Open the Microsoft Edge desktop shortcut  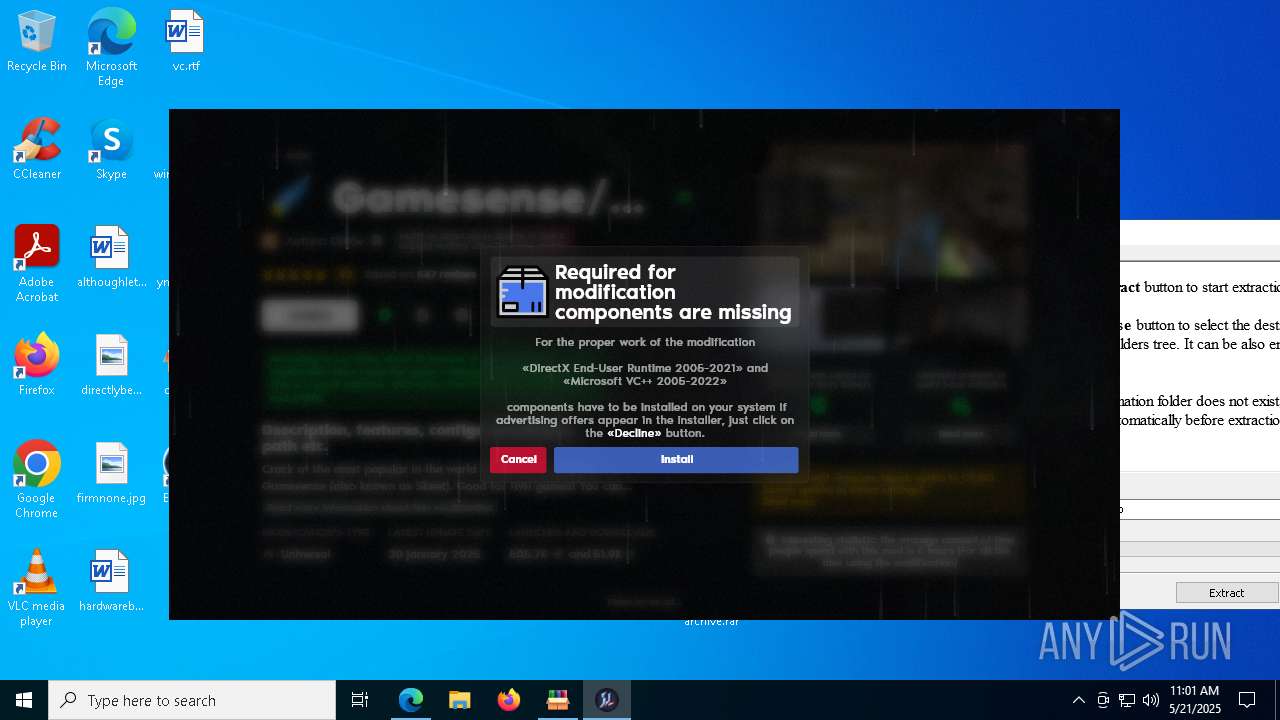click(x=111, y=48)
